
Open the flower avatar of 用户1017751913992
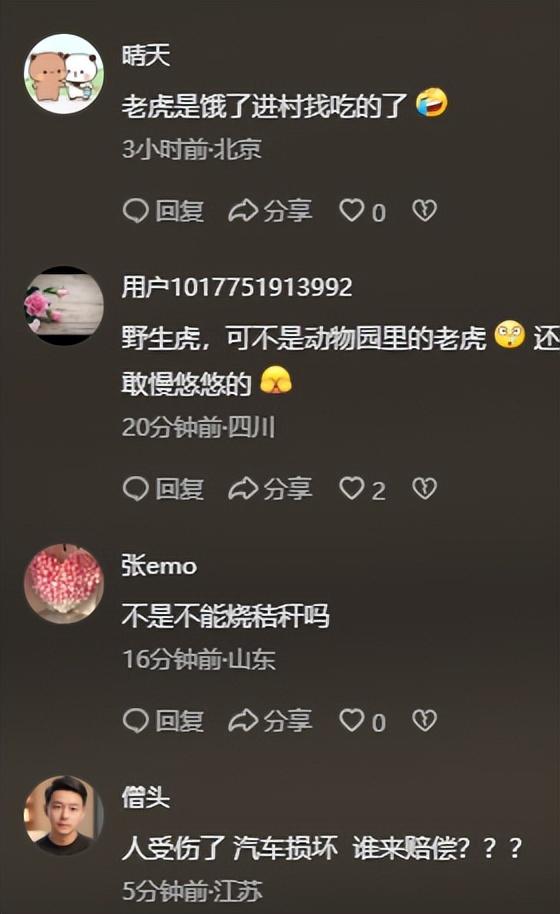[64, 306]
